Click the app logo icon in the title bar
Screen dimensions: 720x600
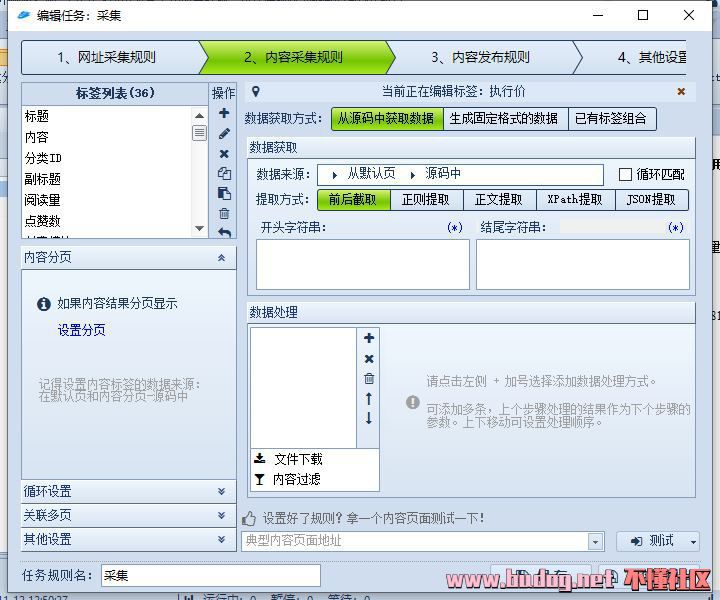[23, 16]
